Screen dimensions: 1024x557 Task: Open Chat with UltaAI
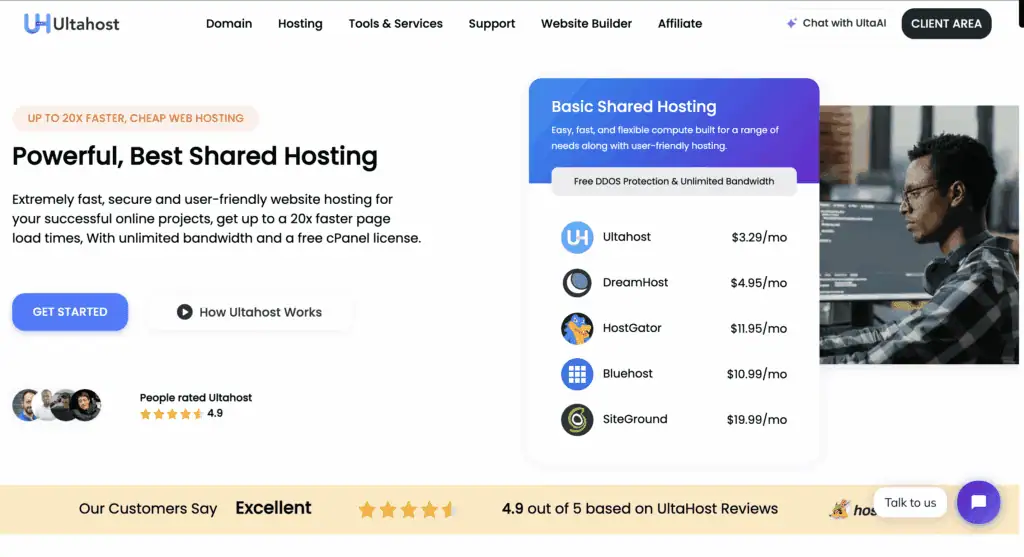click(836, 24)
